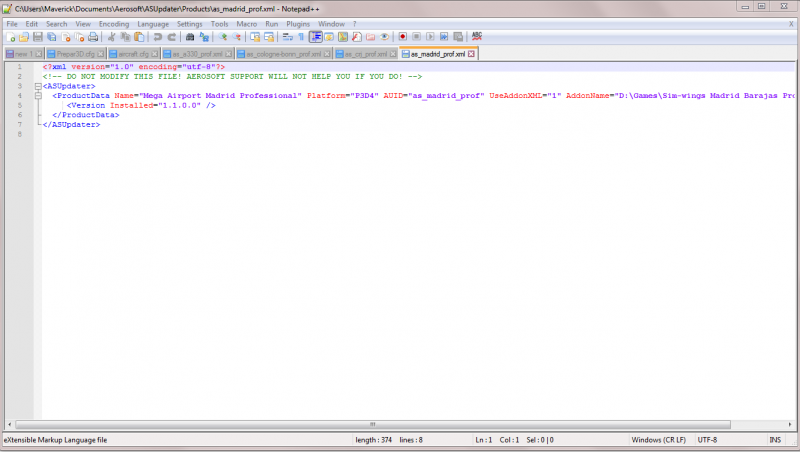Click the New file toolbar icon

10,37
